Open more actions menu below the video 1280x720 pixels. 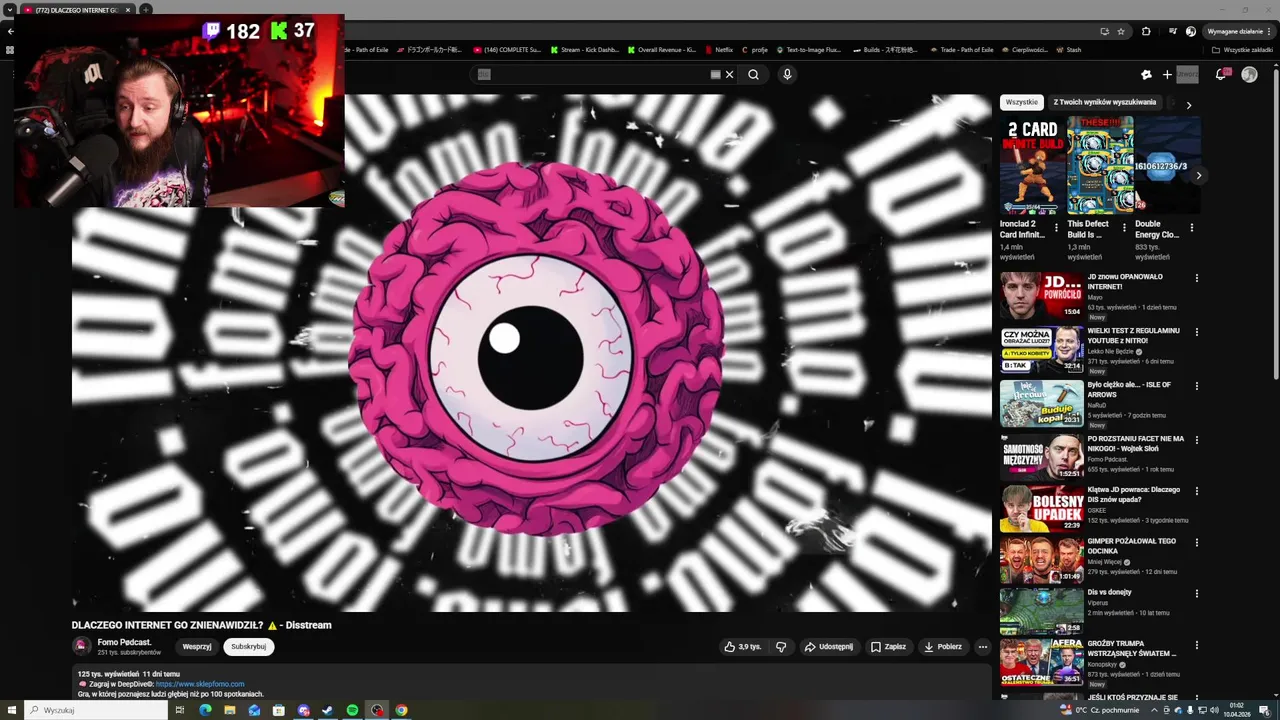pyautogui.click(x=982, y=647)
